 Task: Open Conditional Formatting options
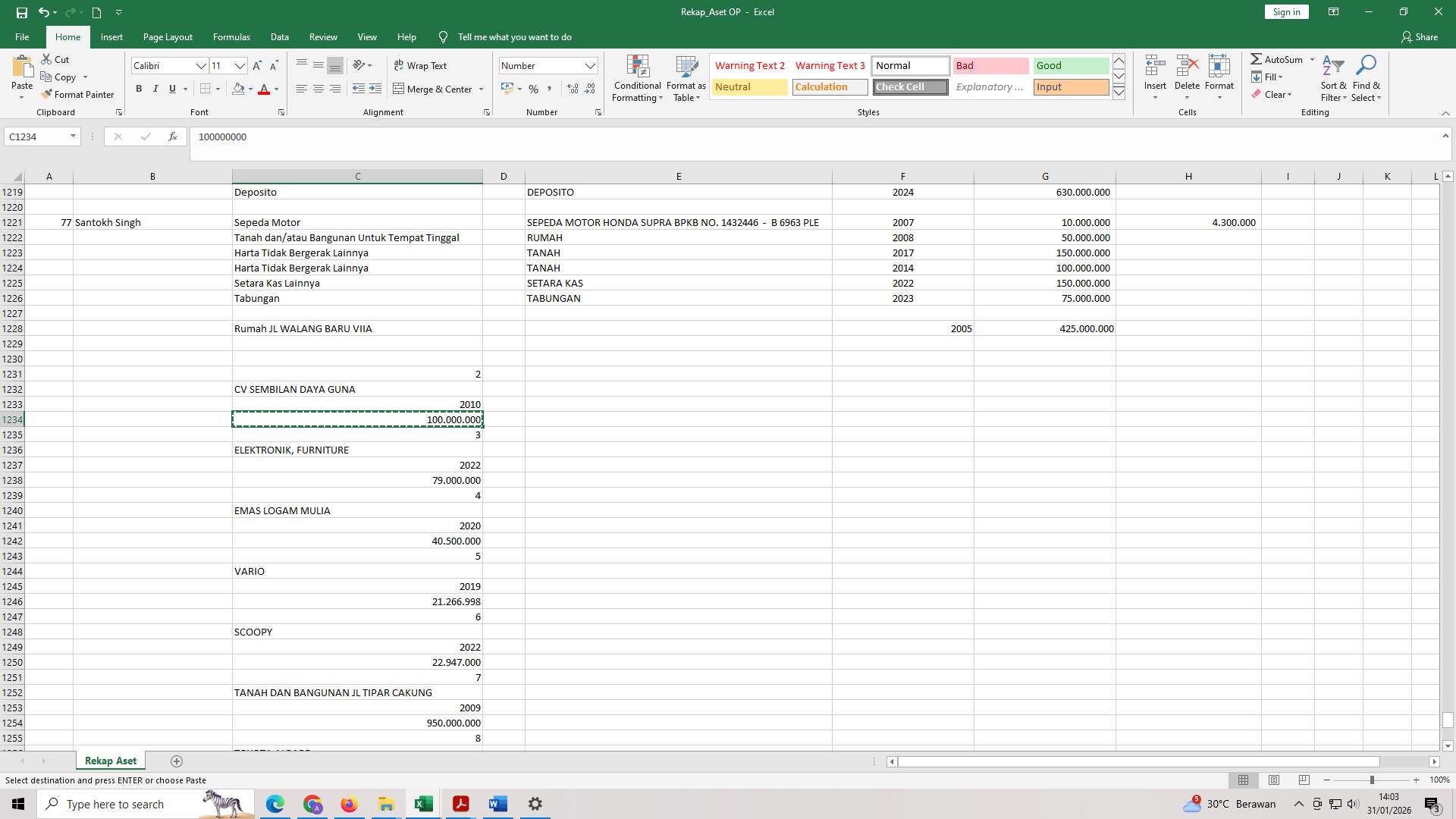[637, 78]
